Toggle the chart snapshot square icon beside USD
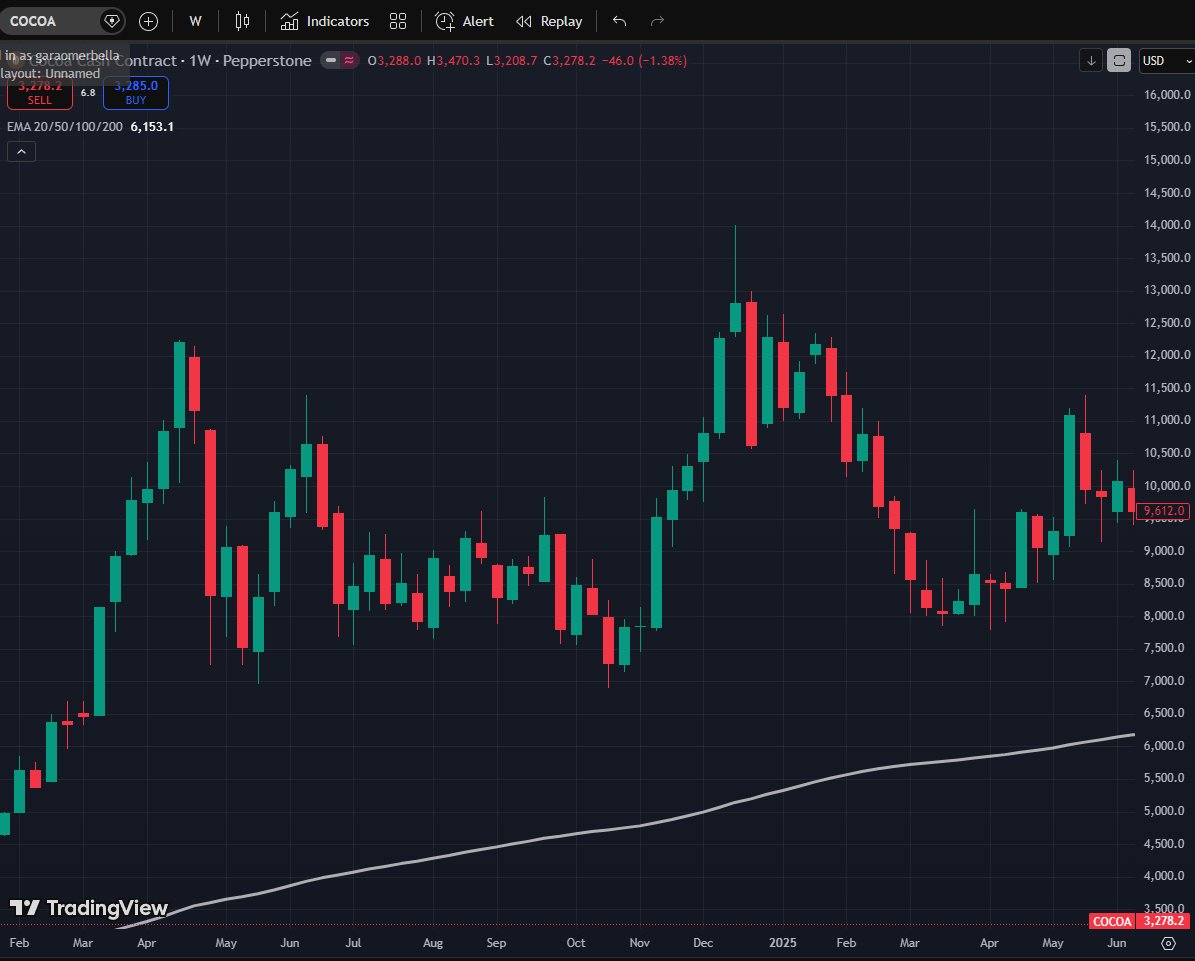Image resolution: width=1195 pixels, height=961 pixels. tap(1119, 60)
